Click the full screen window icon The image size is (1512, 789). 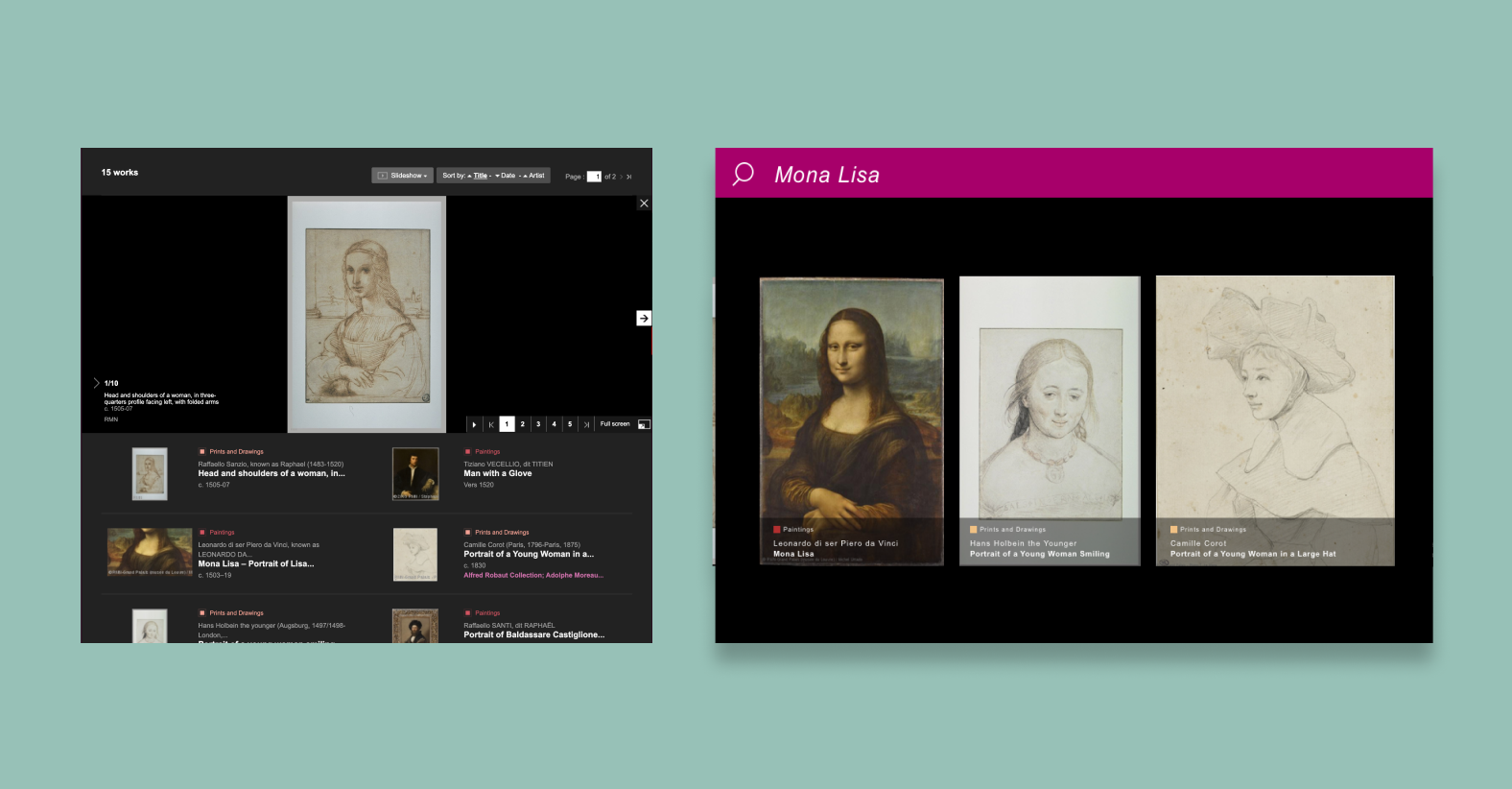click(644, 424)
